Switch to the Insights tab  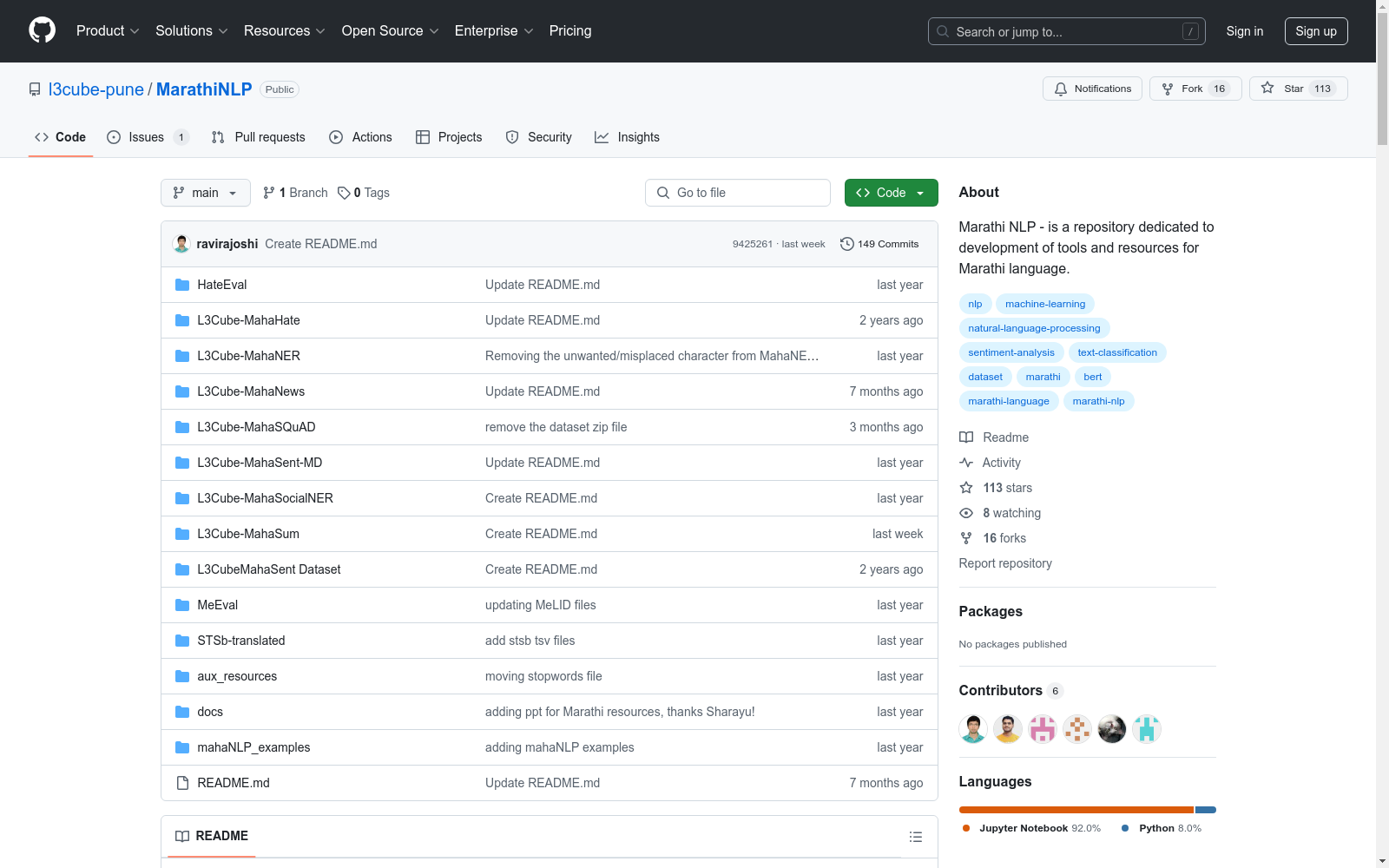(628, 137)
